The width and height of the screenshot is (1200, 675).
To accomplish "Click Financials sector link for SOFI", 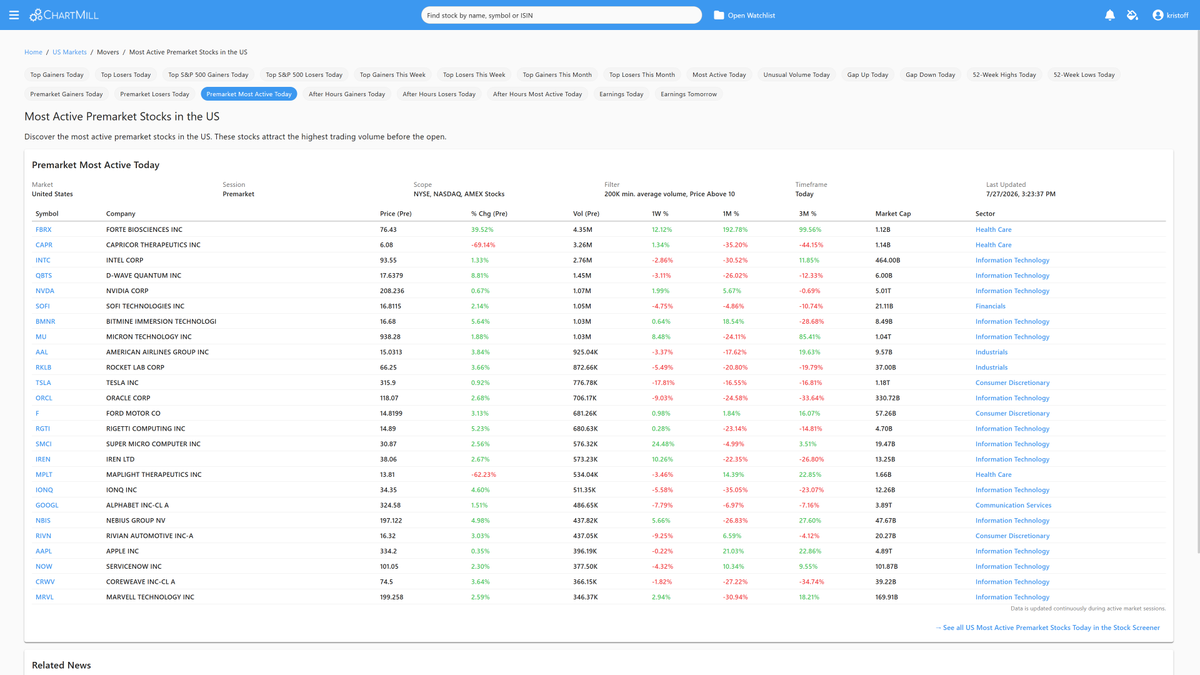I will point(991,306).
